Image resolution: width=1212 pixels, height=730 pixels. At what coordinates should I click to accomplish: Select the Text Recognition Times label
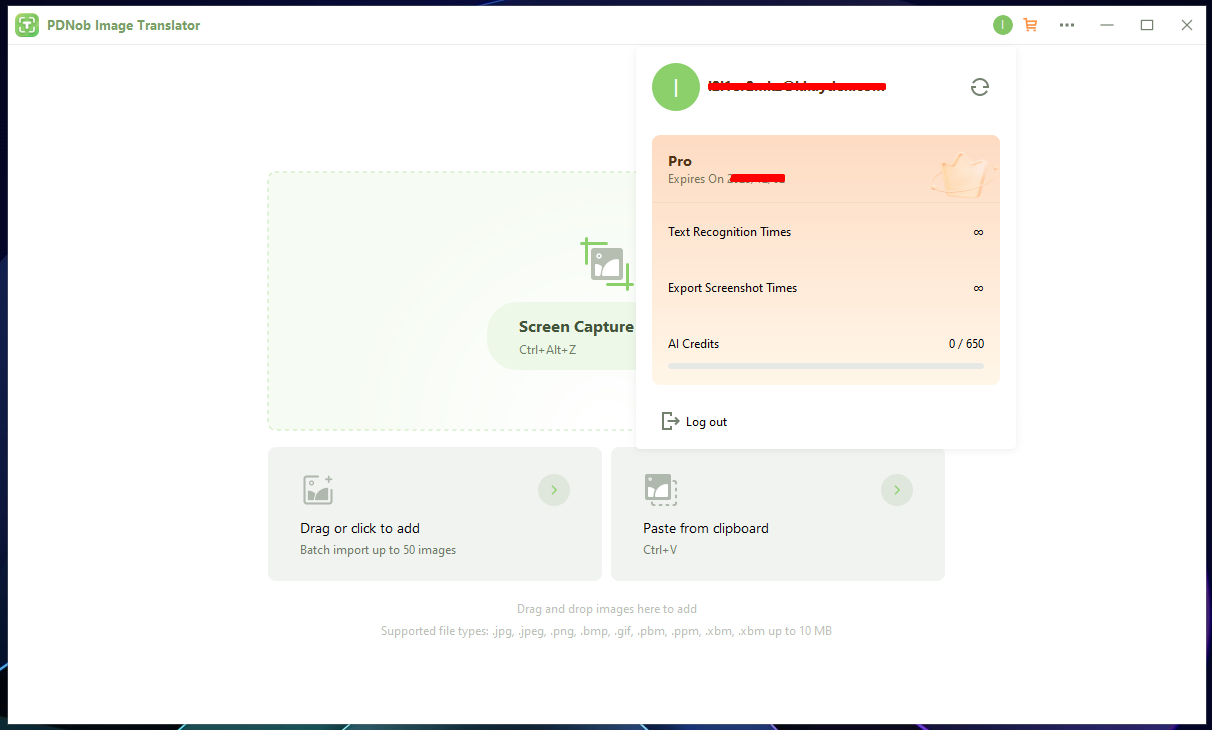[x=729, y=232]
